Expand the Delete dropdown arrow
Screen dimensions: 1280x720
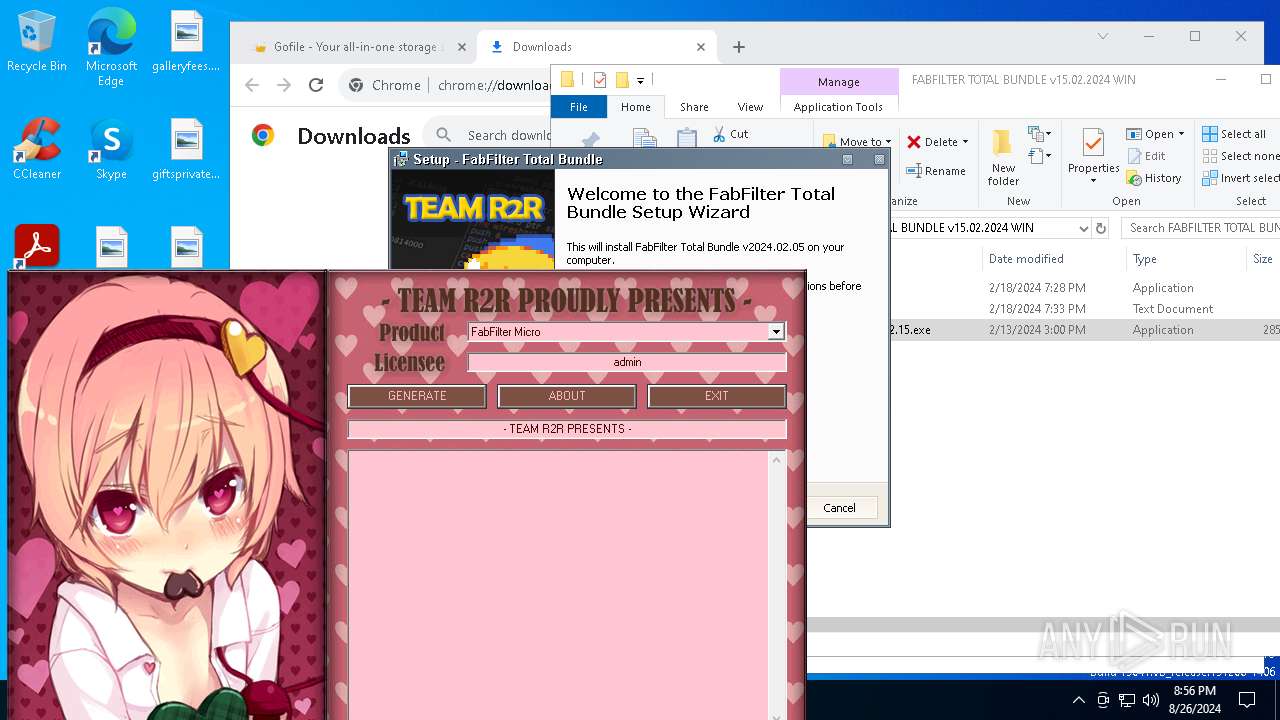965,142
